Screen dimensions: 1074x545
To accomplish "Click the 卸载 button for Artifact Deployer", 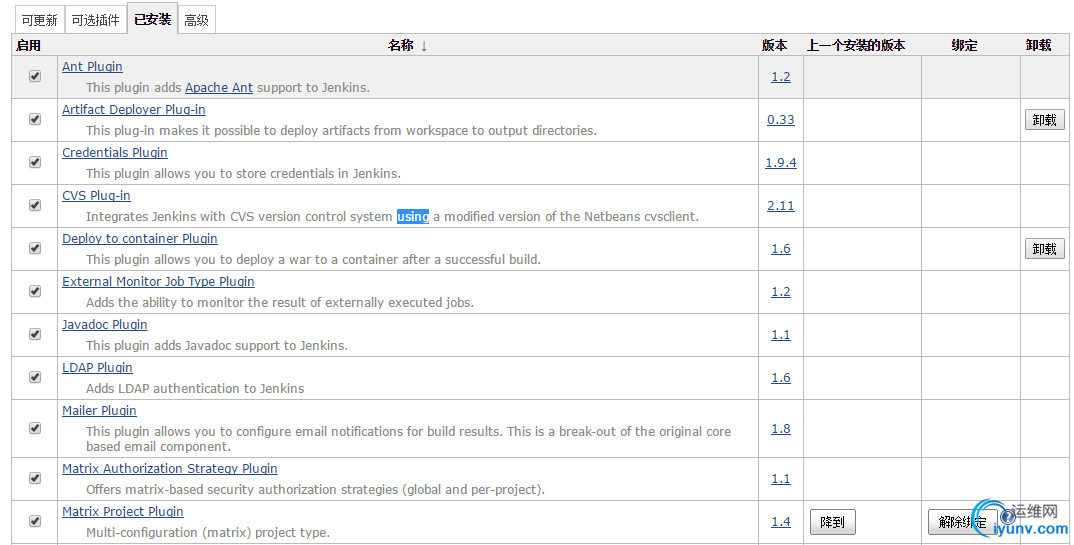I will (x=1045, y=120).
